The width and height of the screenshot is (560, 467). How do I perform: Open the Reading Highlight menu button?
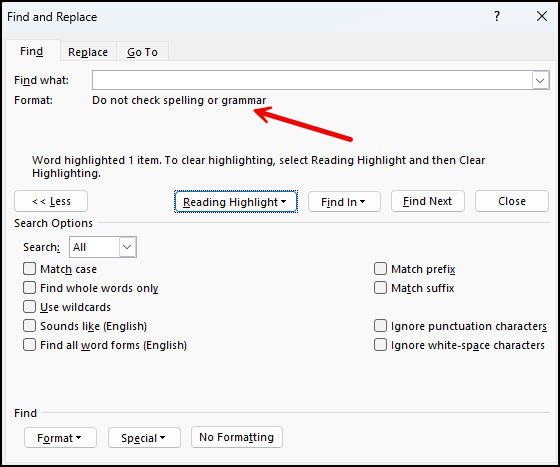(x=236, y=202)
